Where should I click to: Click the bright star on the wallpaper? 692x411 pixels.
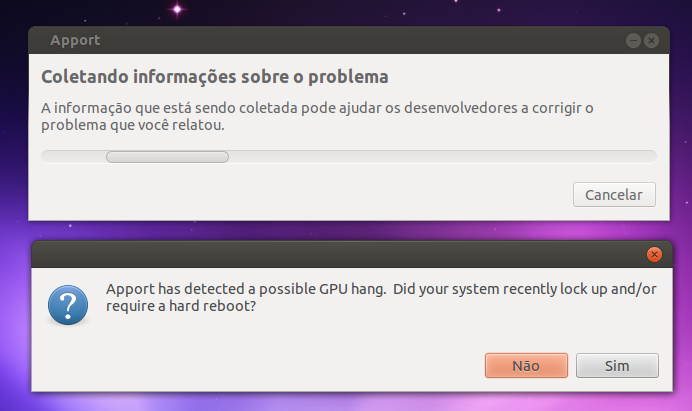pyautogui.click(x=177, y=9)
